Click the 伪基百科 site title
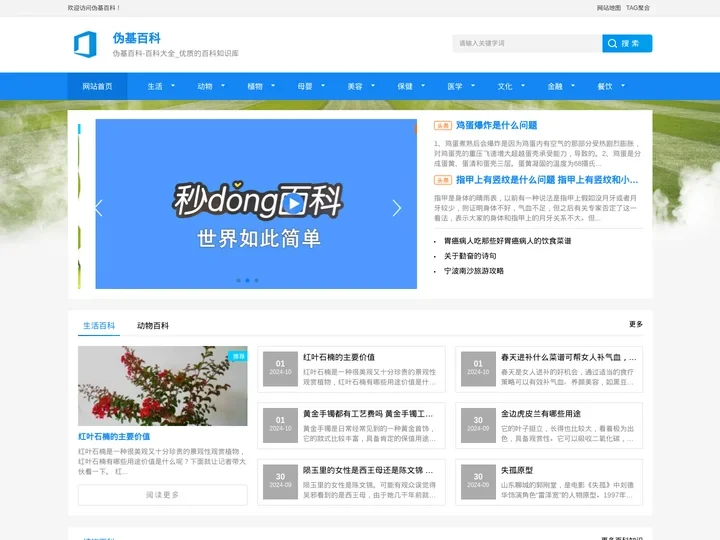The height and width of the screenshot is (540, 720). pyautogui.click(x=136, y=38)
